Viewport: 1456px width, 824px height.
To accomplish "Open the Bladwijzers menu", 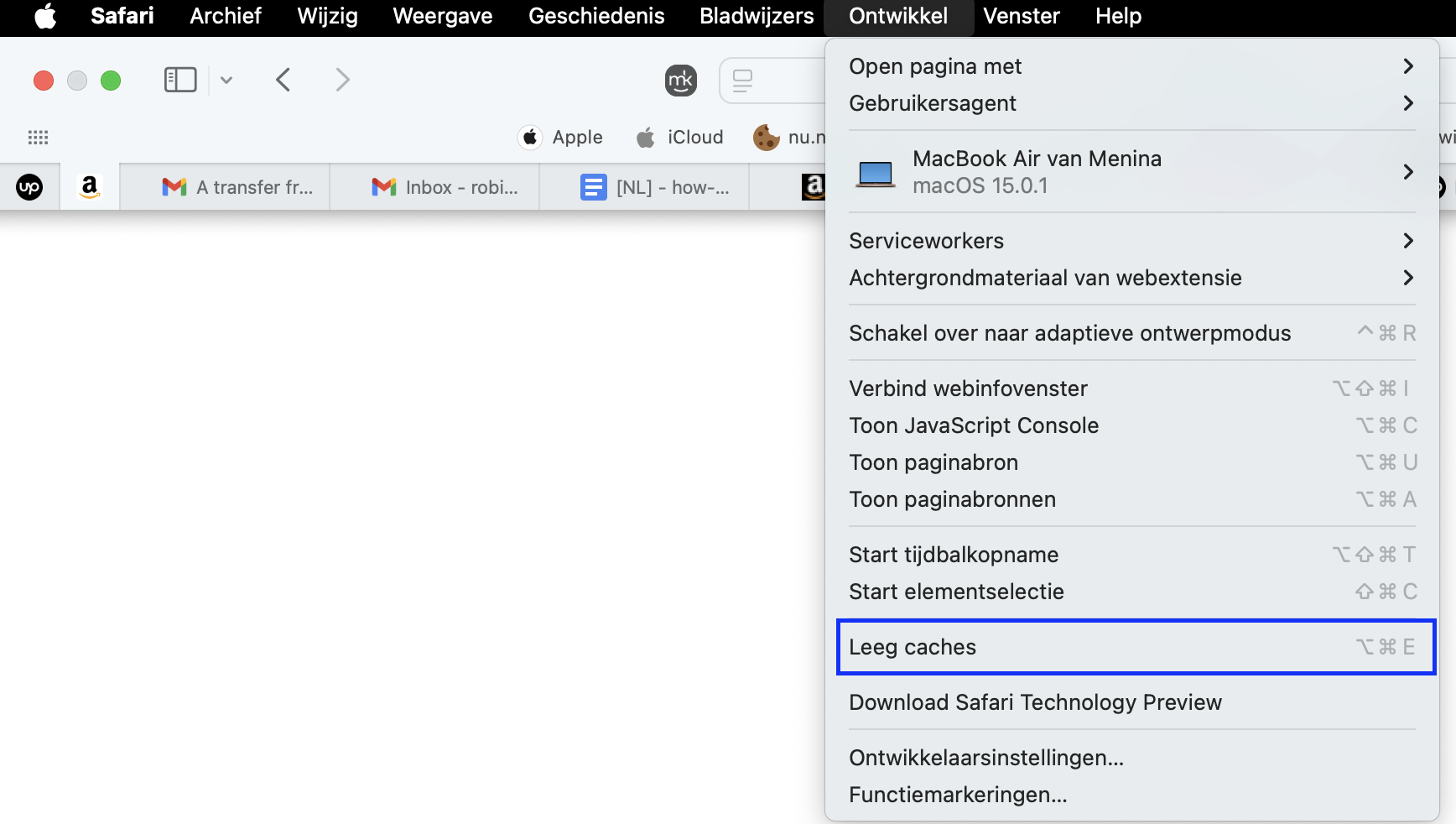I will 756,16.
